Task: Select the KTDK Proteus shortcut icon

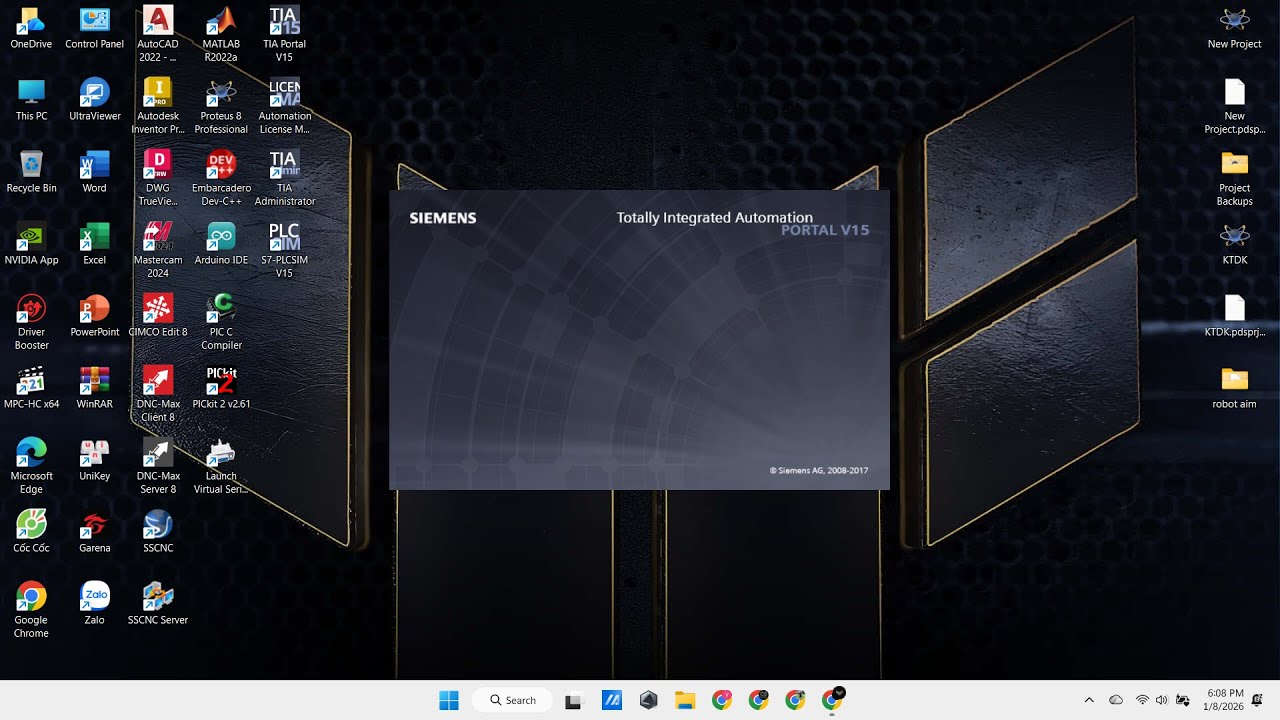Action: point(1234,244)
